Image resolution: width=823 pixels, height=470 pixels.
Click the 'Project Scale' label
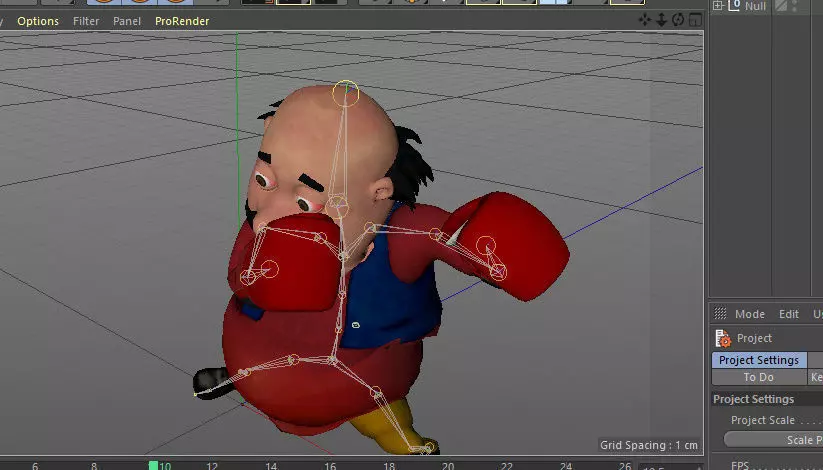pos(763,420)
